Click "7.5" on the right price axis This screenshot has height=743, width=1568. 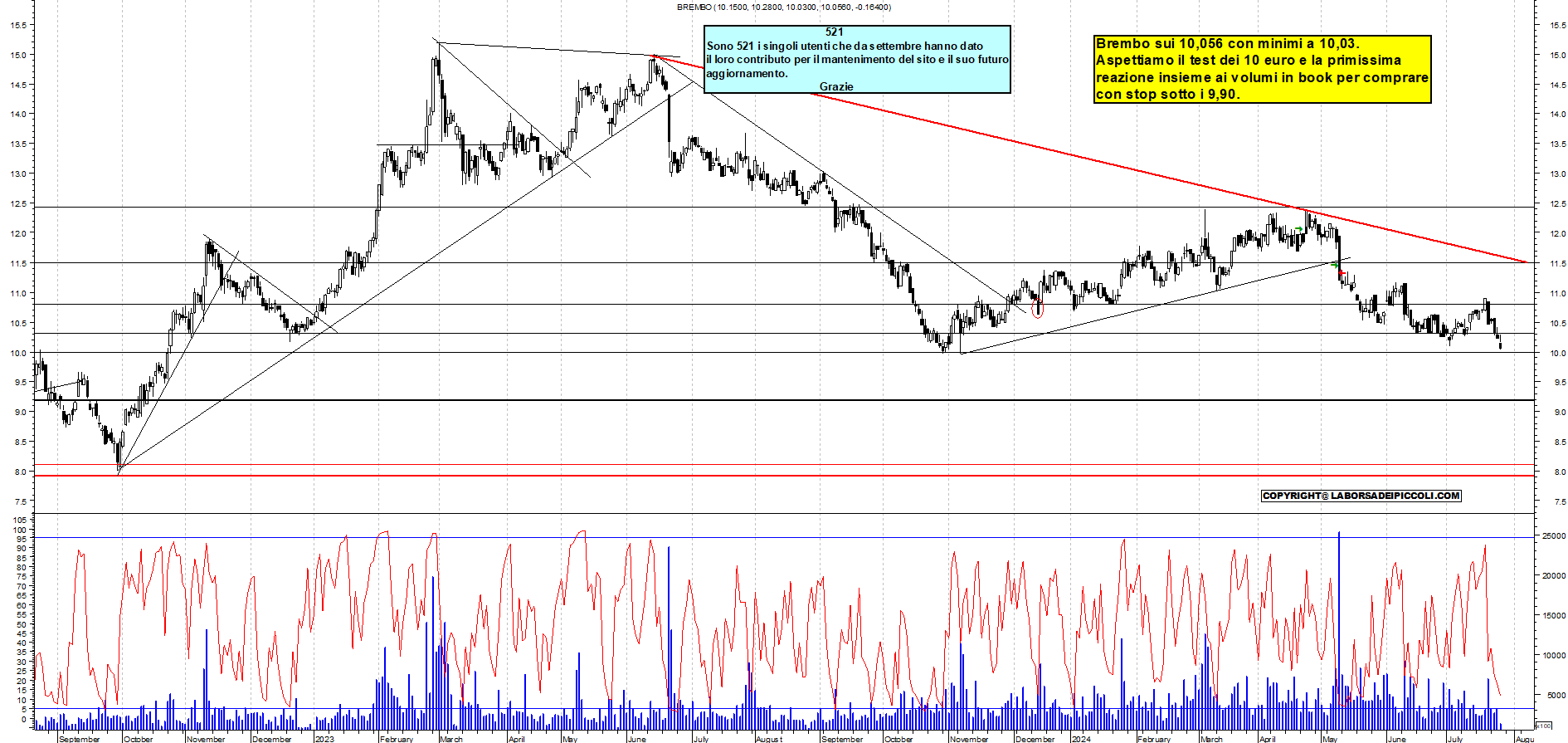point(1559,501)
